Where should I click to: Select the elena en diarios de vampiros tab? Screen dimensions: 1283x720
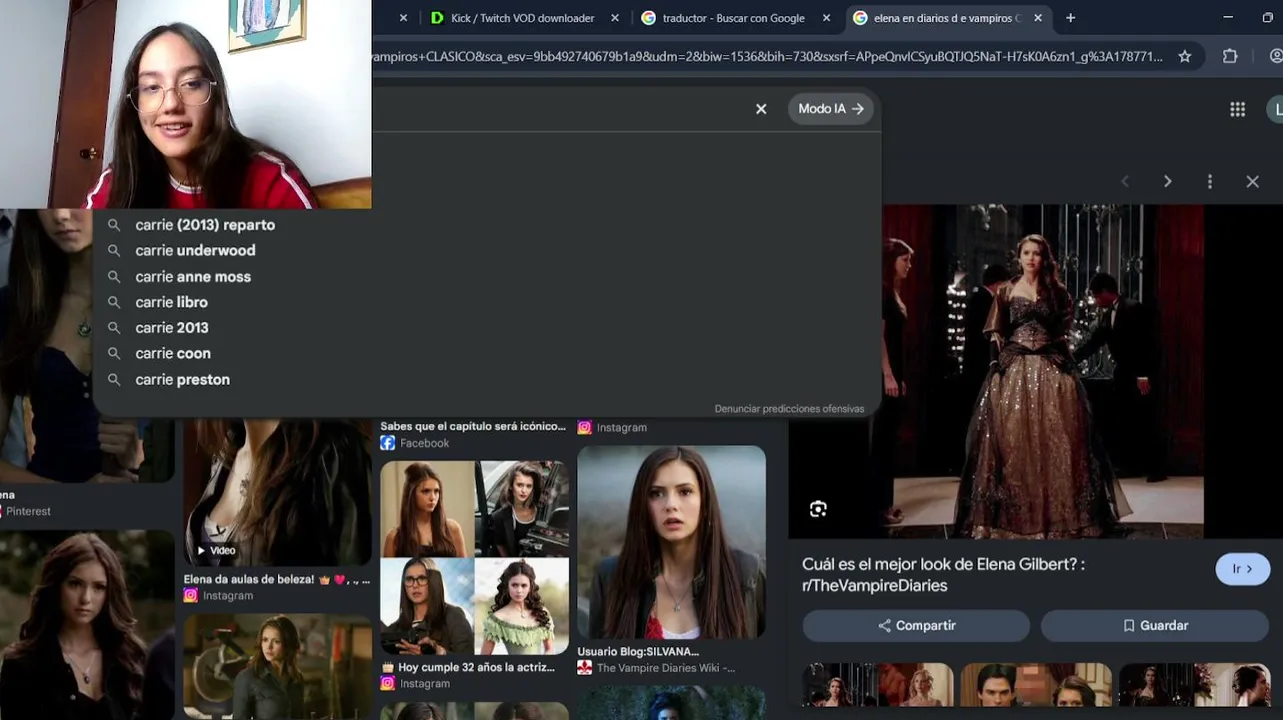[x=946, y=18]
